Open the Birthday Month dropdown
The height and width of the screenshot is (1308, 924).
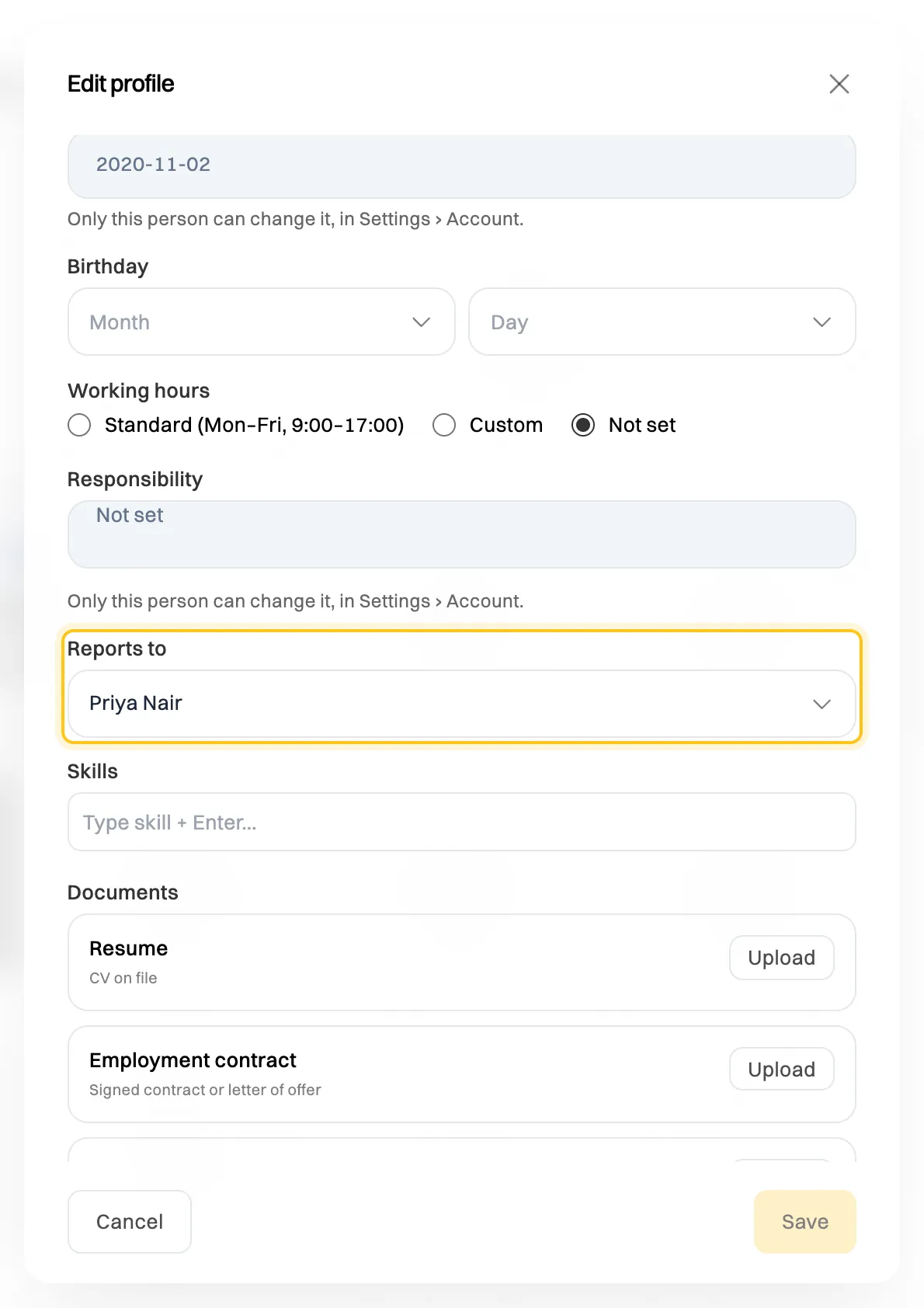coord(261,322)
